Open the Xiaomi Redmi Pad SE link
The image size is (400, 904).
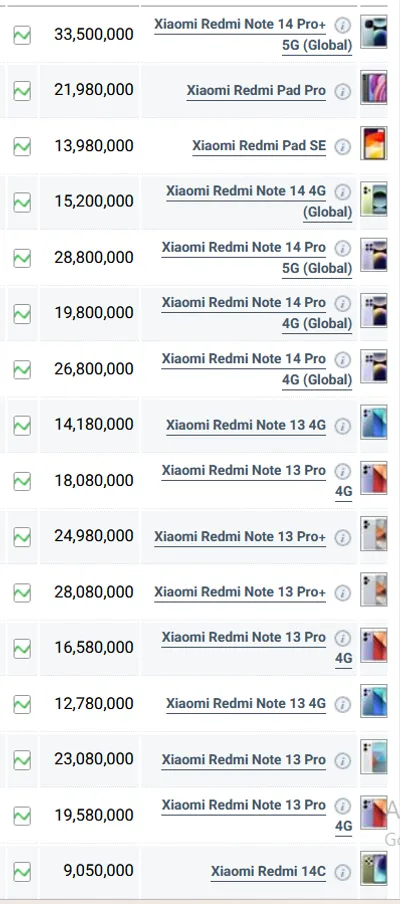tap(259, 146)
